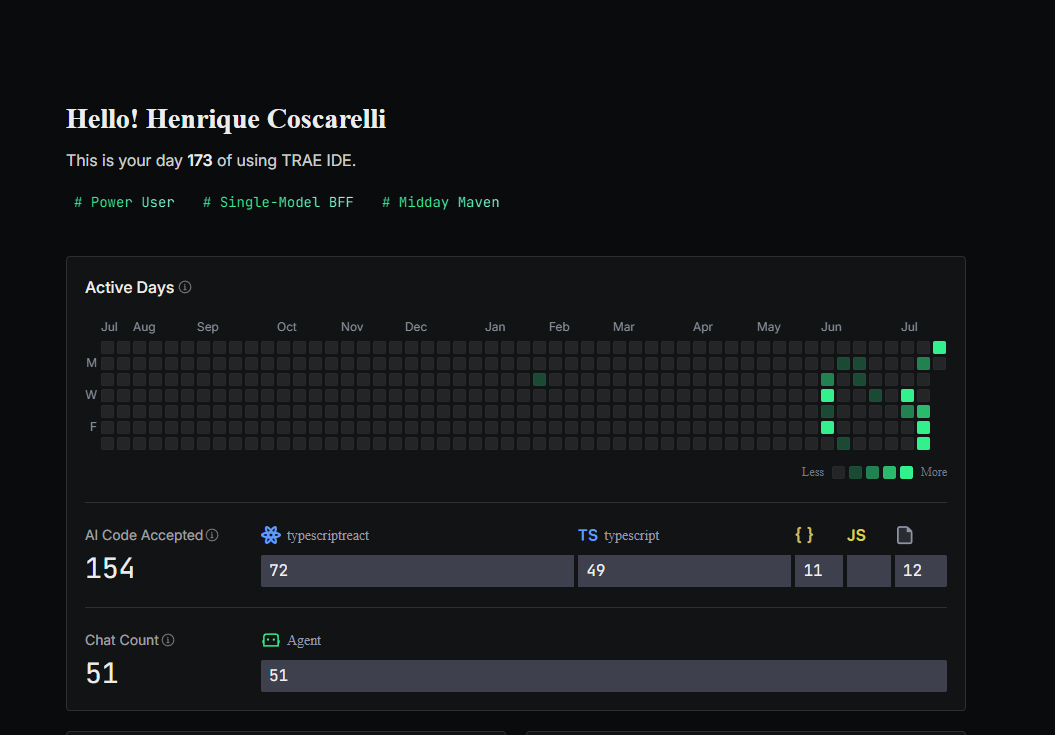Click the # Single-Model BFF tag

point(278,203)
